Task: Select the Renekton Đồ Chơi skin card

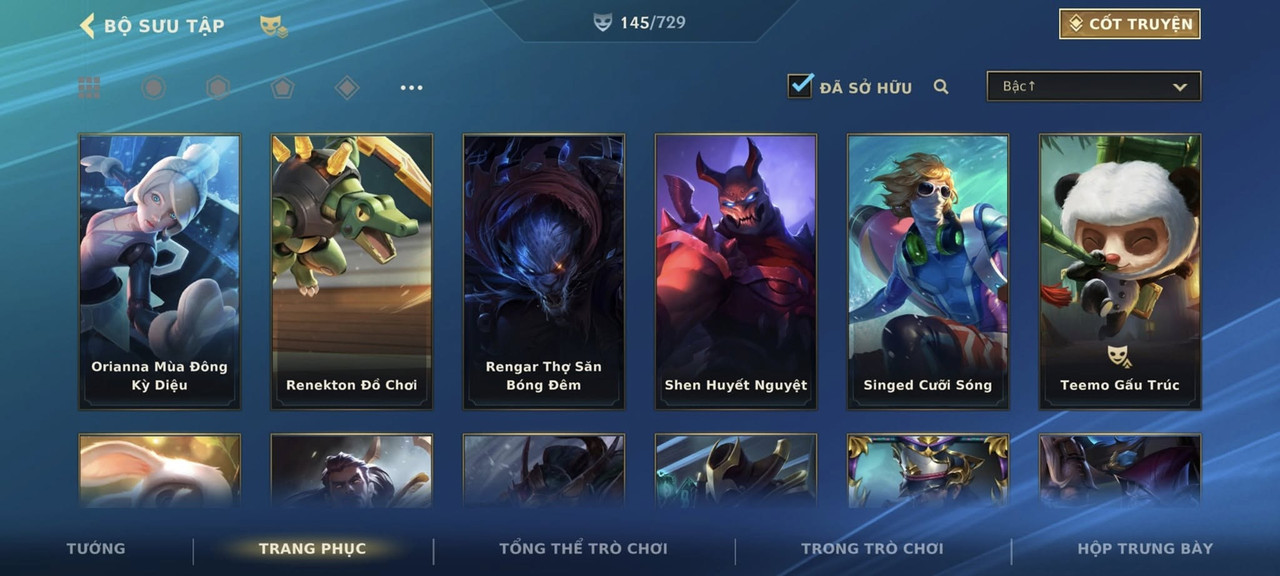Action: point(352,272)
